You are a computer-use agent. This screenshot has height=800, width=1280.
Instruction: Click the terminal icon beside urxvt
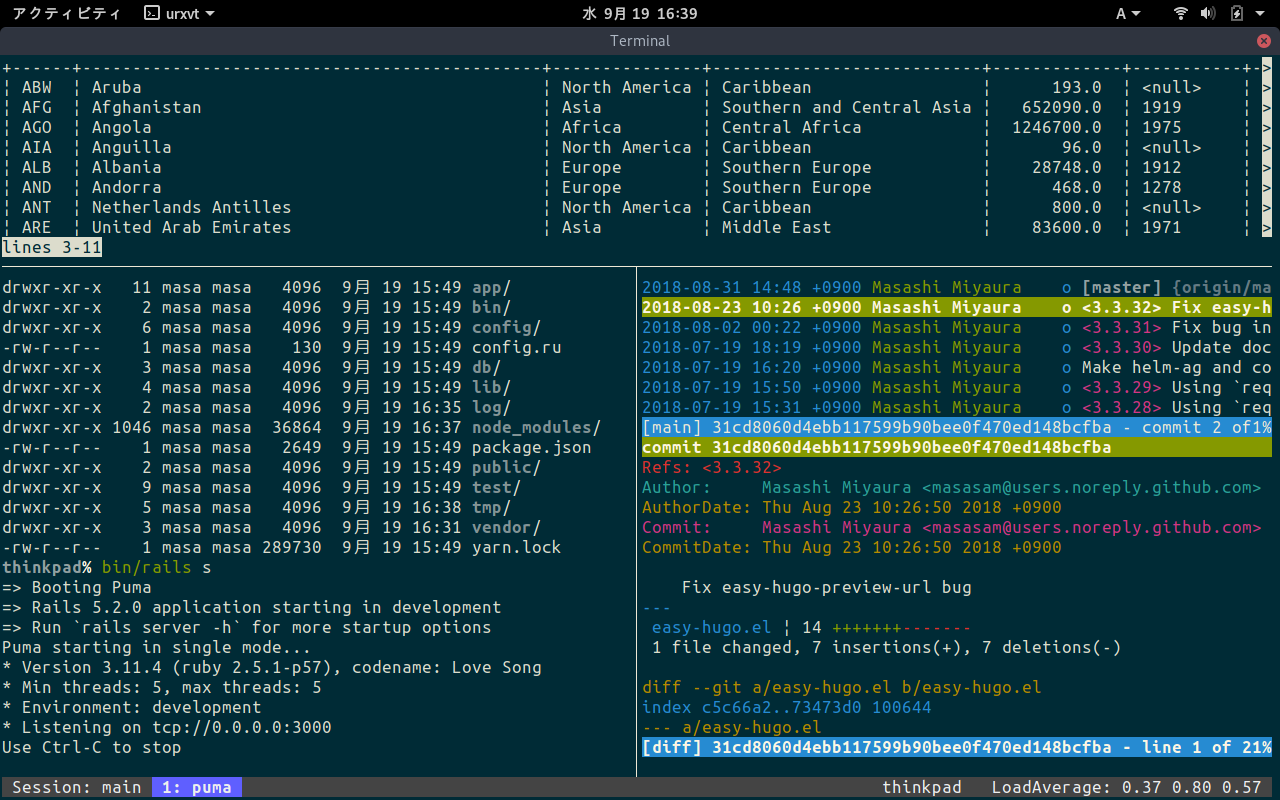click(x=151, y=14)
